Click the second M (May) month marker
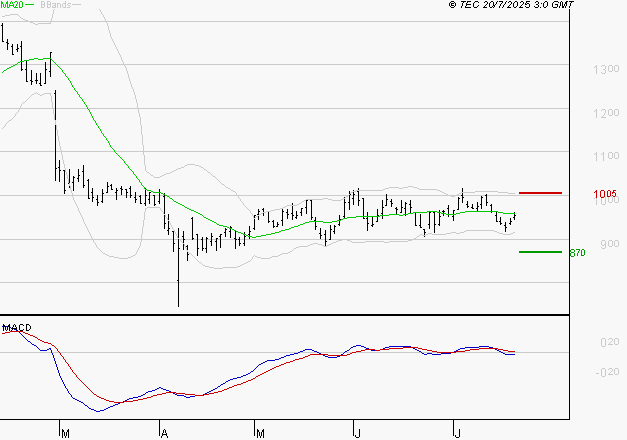This screenshot has width=627, height=440. coord(260,433)
